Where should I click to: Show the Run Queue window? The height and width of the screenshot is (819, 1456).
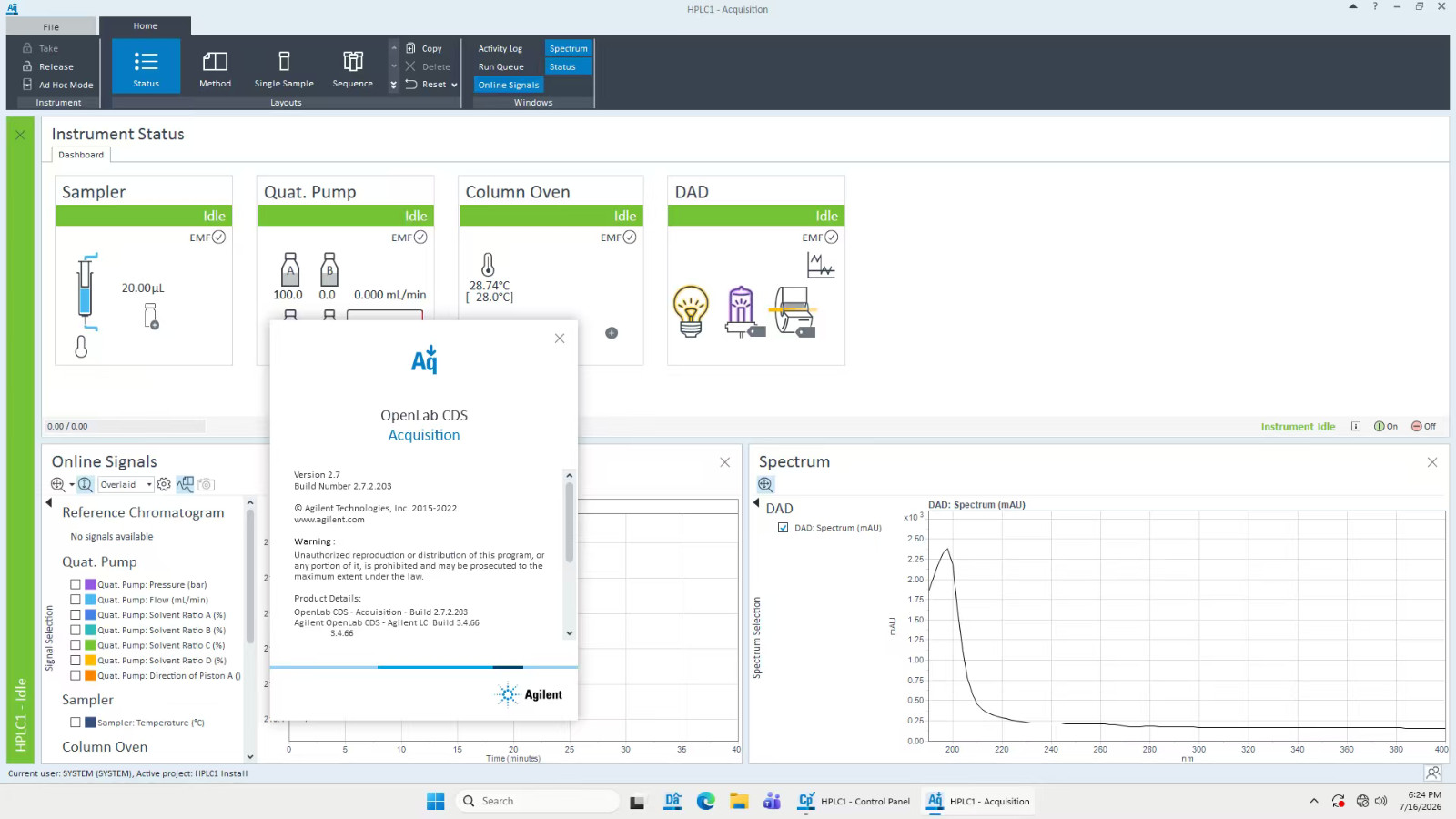501,67
